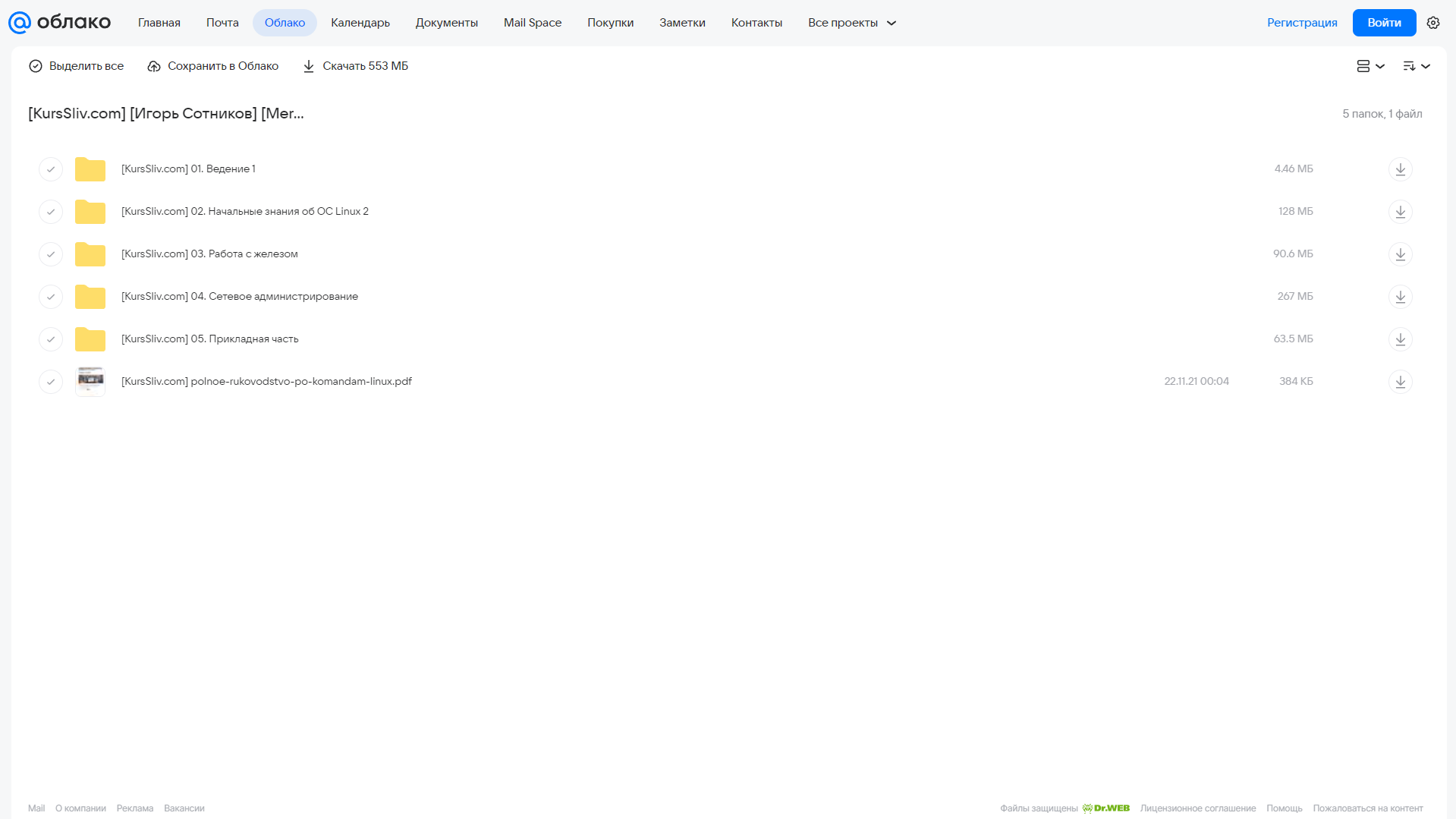This screenshot has width=1456, height=819.
Task: Open settings via the gear icon
Action: click(1433, 23)
